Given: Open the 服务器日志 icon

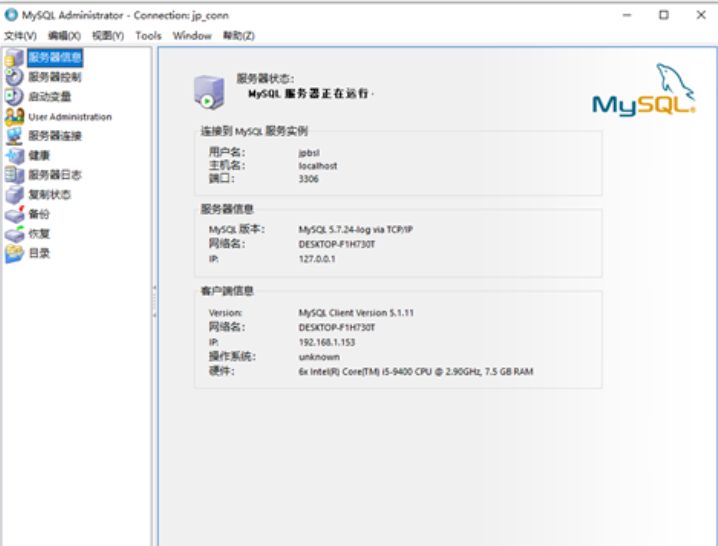Looking at the screenshot, I should [x=14, y=175].
